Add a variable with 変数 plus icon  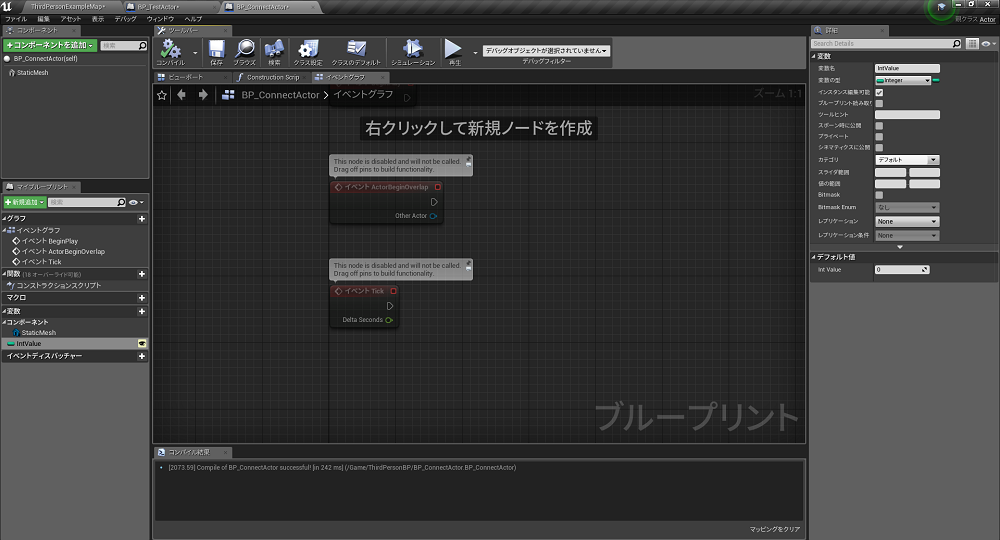click(142, 311)
